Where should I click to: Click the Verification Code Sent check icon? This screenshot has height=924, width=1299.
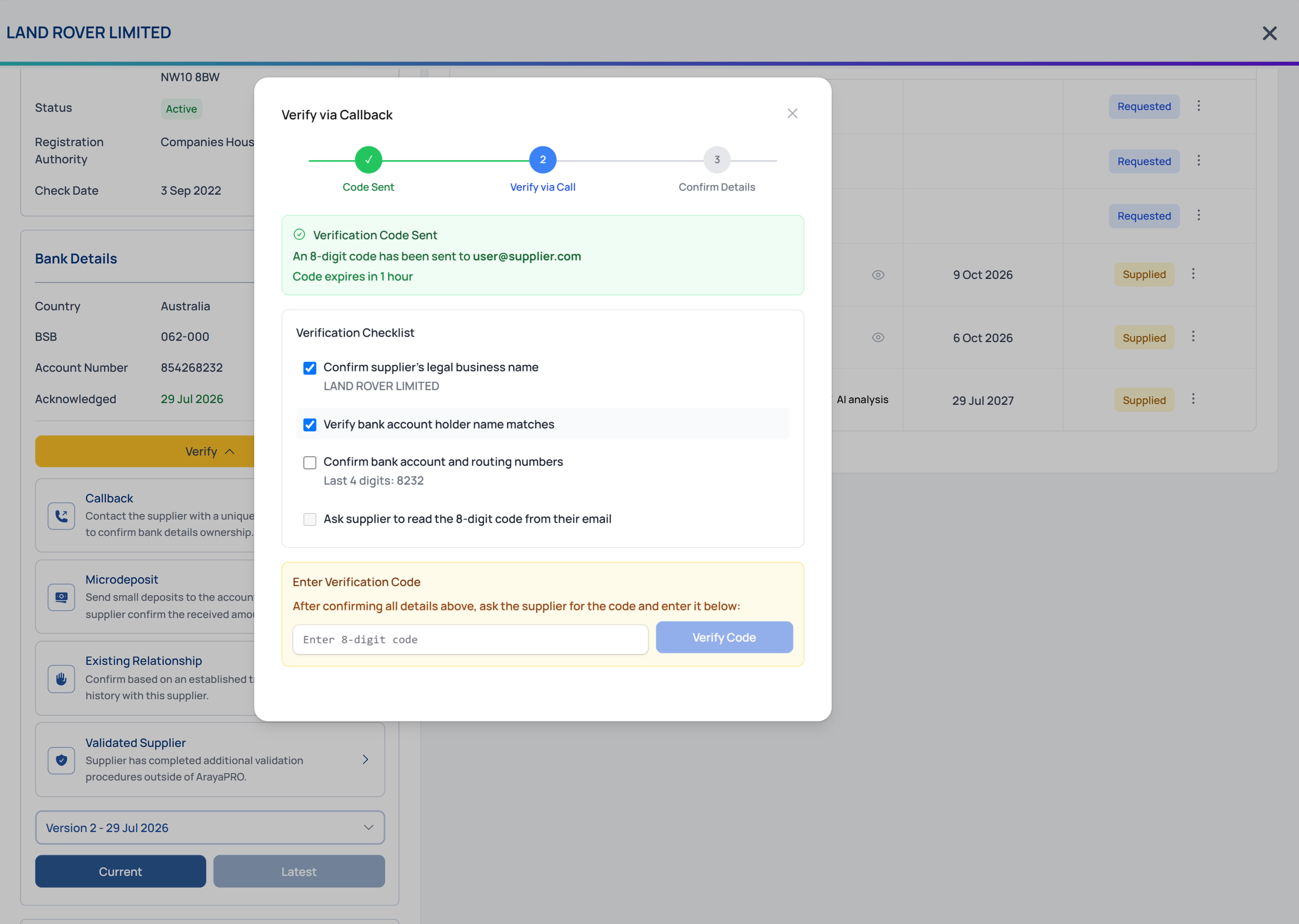pyautogui.click(x=299, y=234)
